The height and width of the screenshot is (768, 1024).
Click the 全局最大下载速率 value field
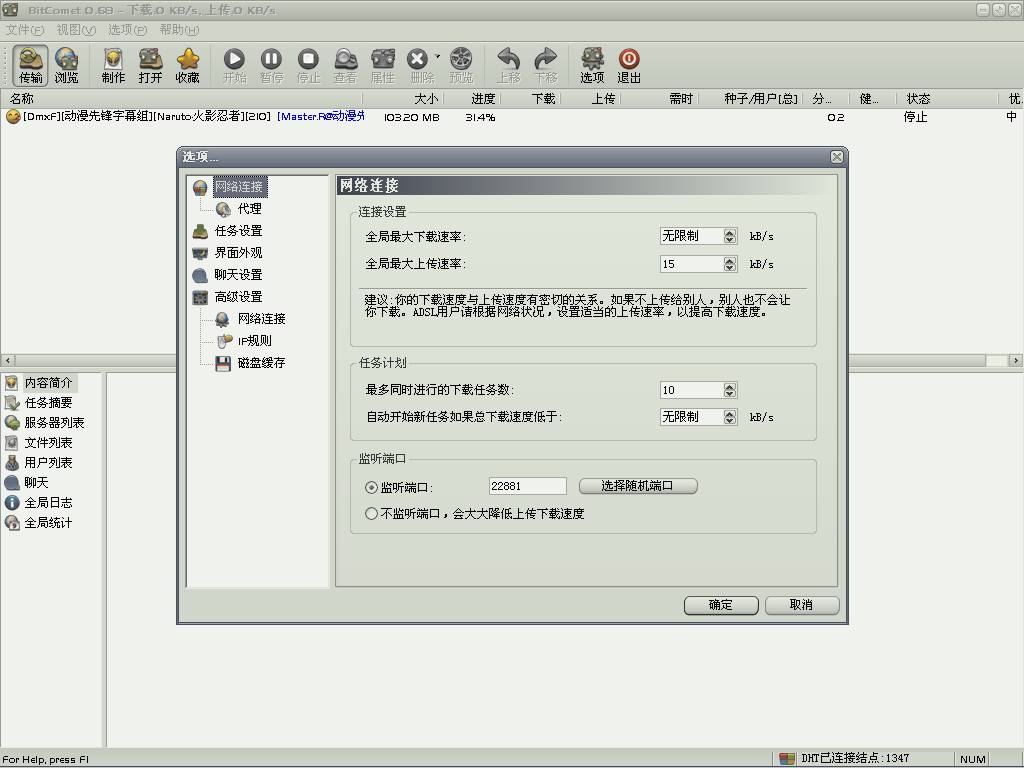(x=692, y=236)
